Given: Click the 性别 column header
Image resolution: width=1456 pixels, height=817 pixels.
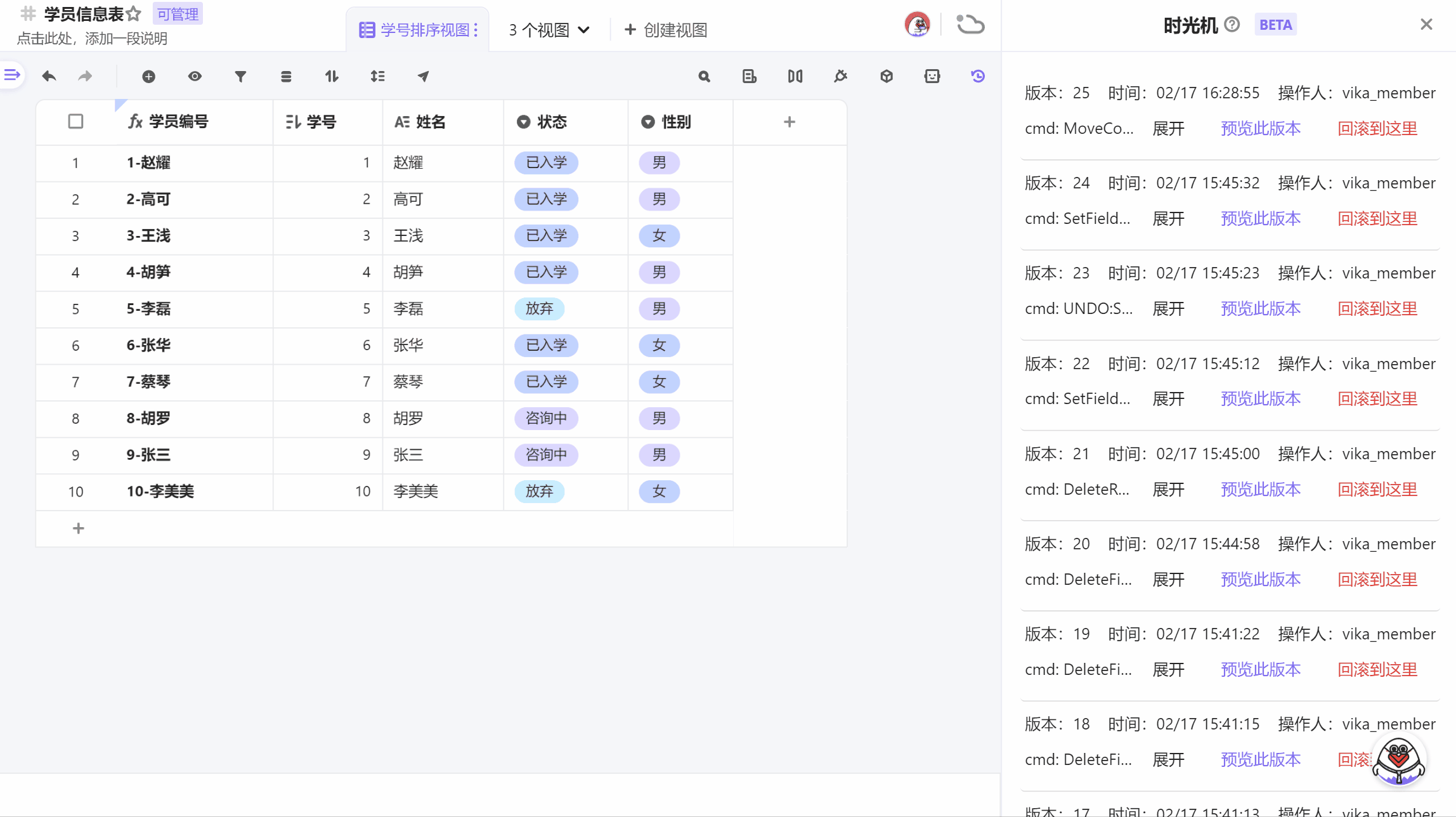Looking at the screenshot, I should click(x=680, y=122).
